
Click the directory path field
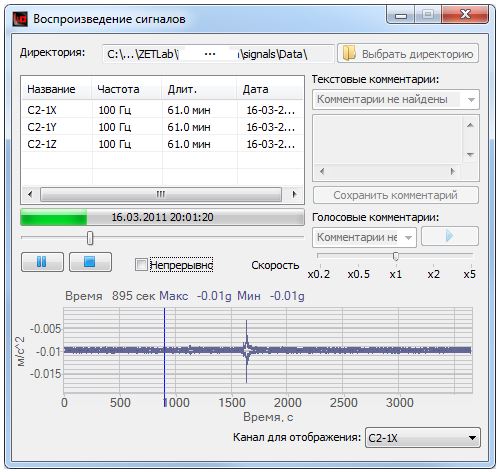point(218,54)
